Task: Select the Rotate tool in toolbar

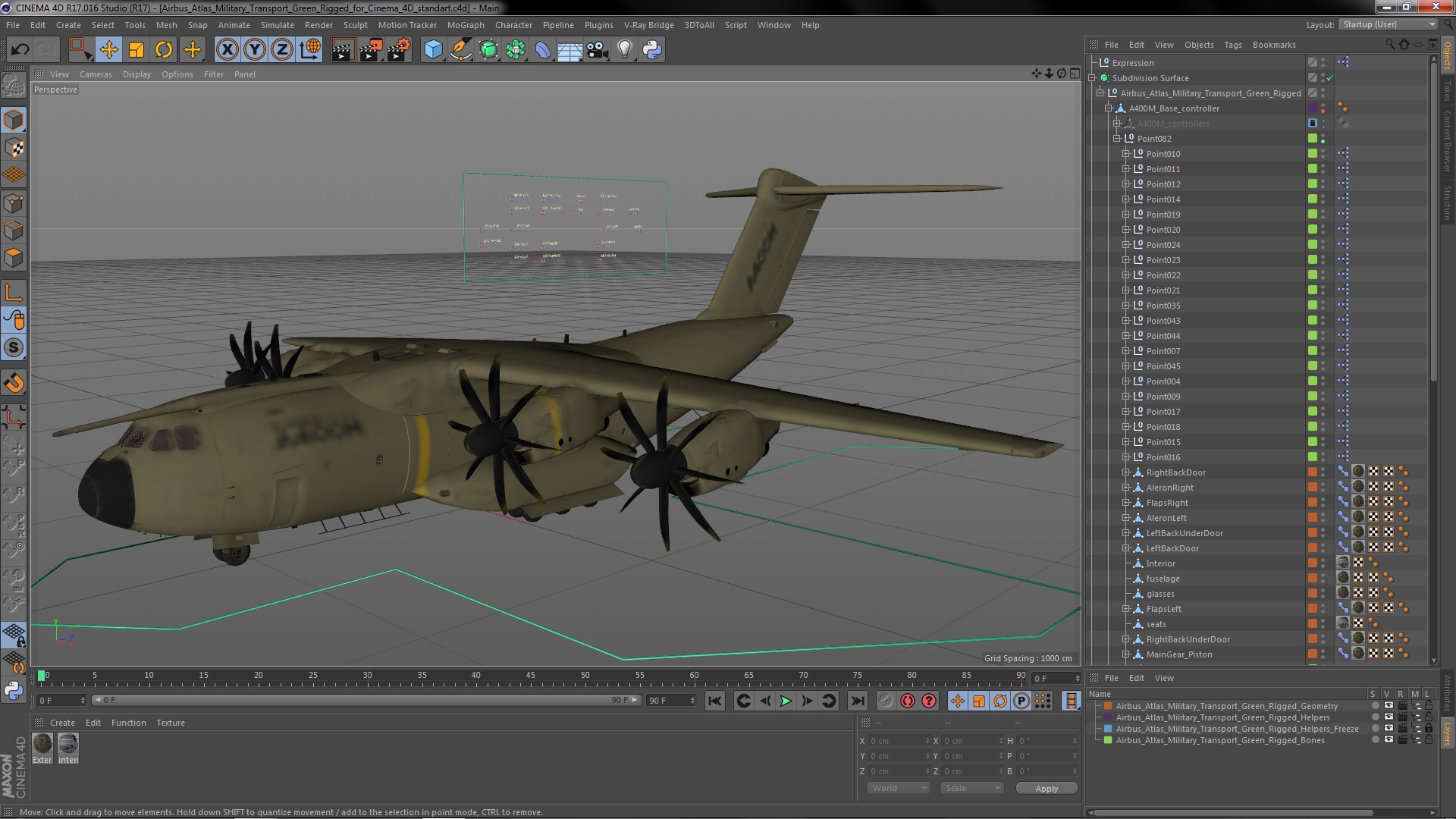Action: pos(164,50)
